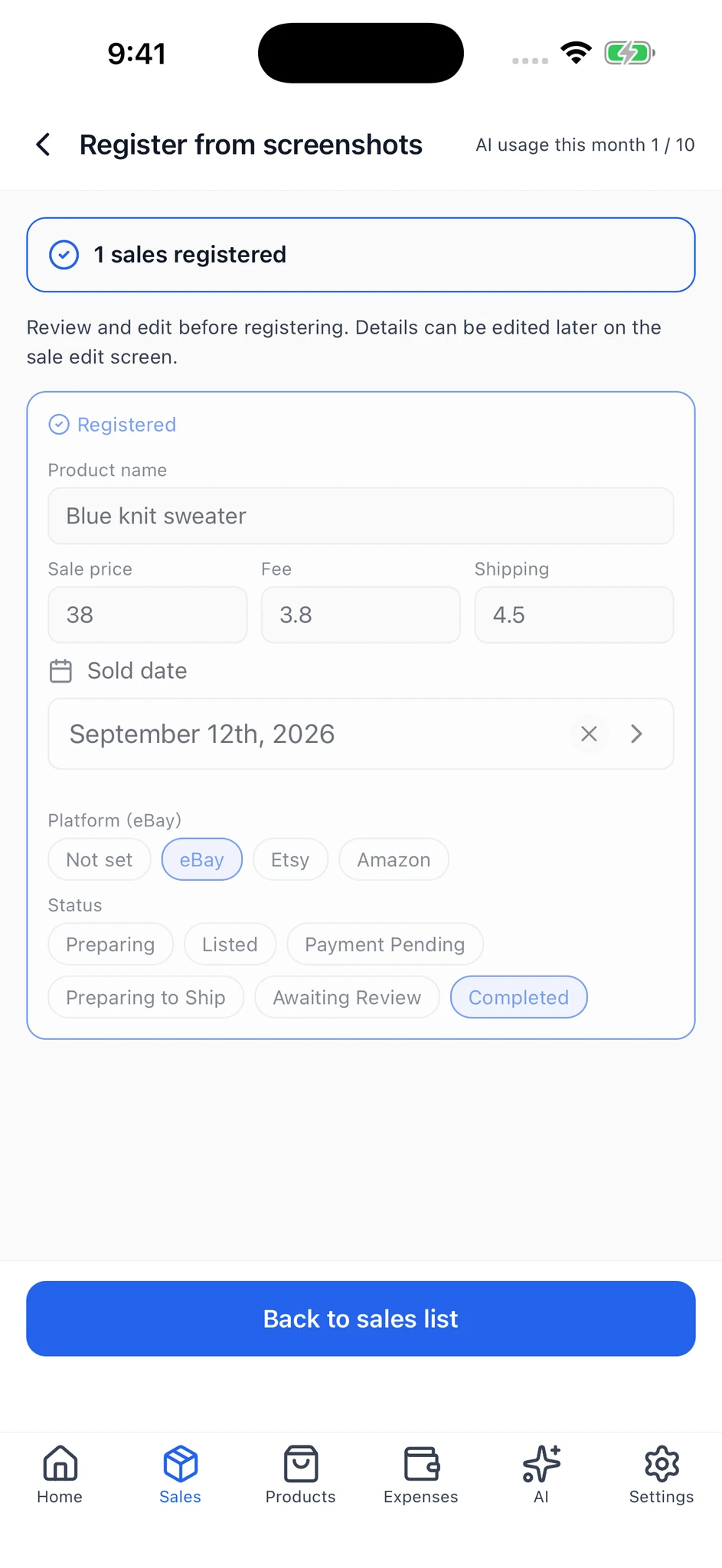Viewport: 722px width, 1568px height.
Task: Choose the Payment Pending status
Action: tap(385, 944)
